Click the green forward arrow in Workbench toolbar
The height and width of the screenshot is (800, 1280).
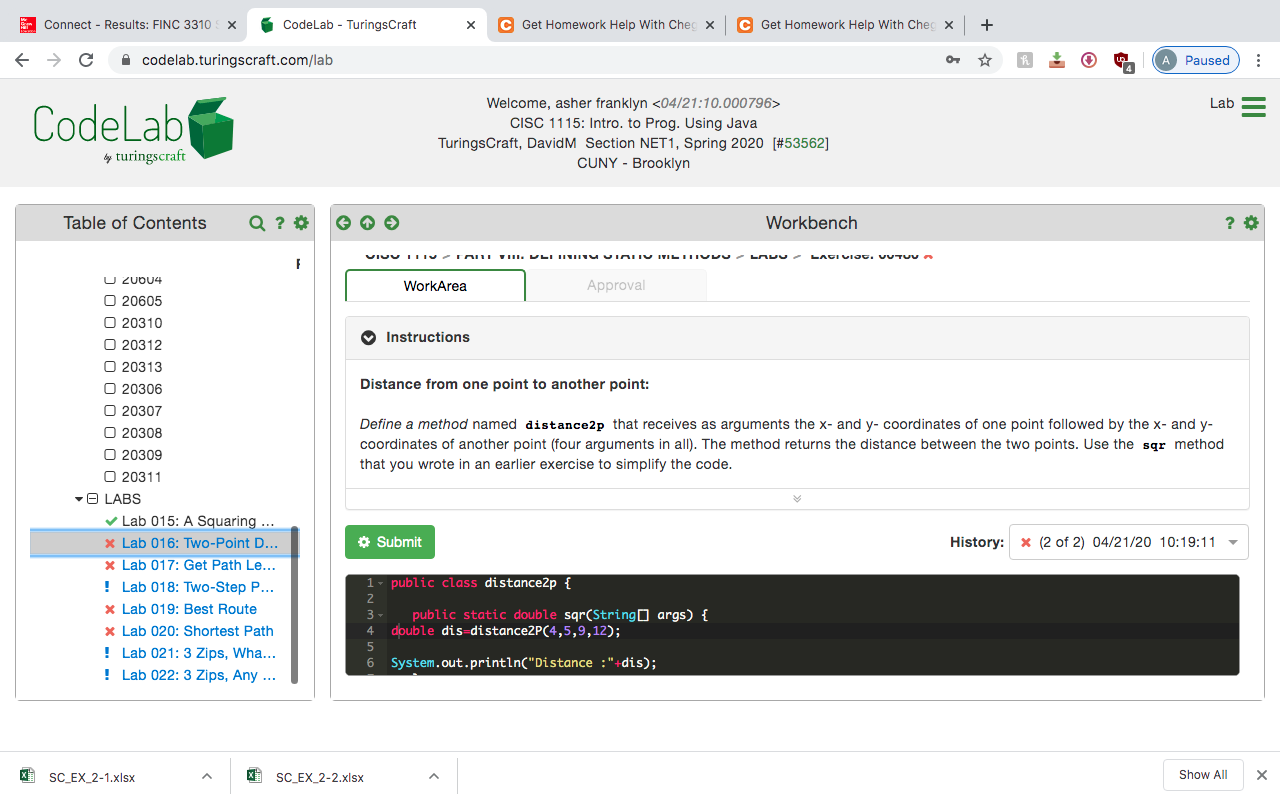[x=391, y=222]
